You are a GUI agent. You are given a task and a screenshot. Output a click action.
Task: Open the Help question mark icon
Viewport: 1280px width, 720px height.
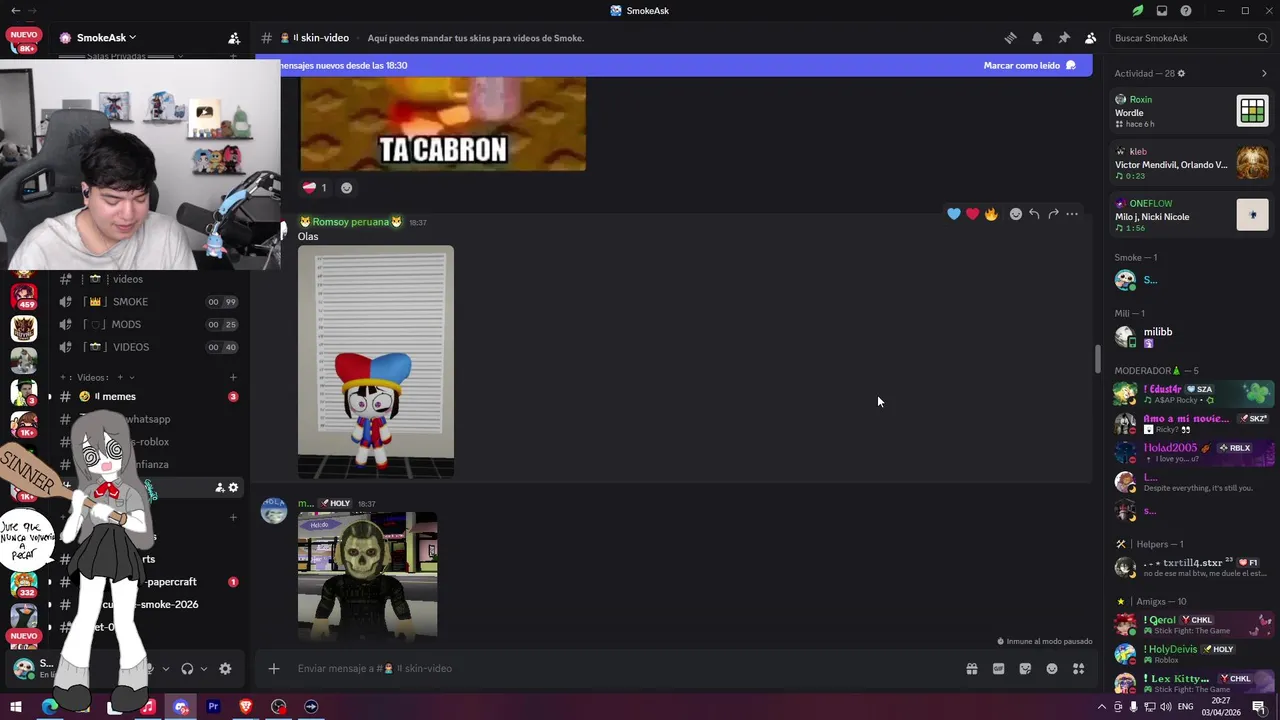pyautogui.click(x=1186, y=11)
